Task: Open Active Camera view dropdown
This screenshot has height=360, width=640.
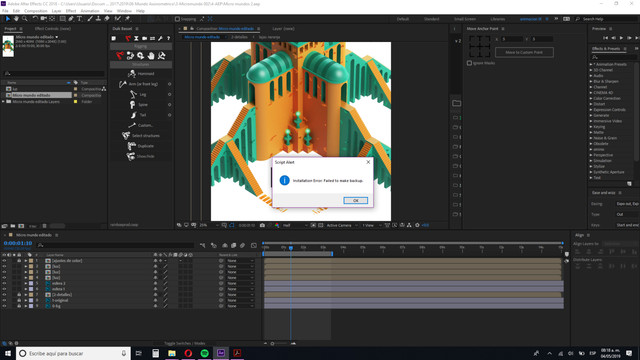Action: 342,225
